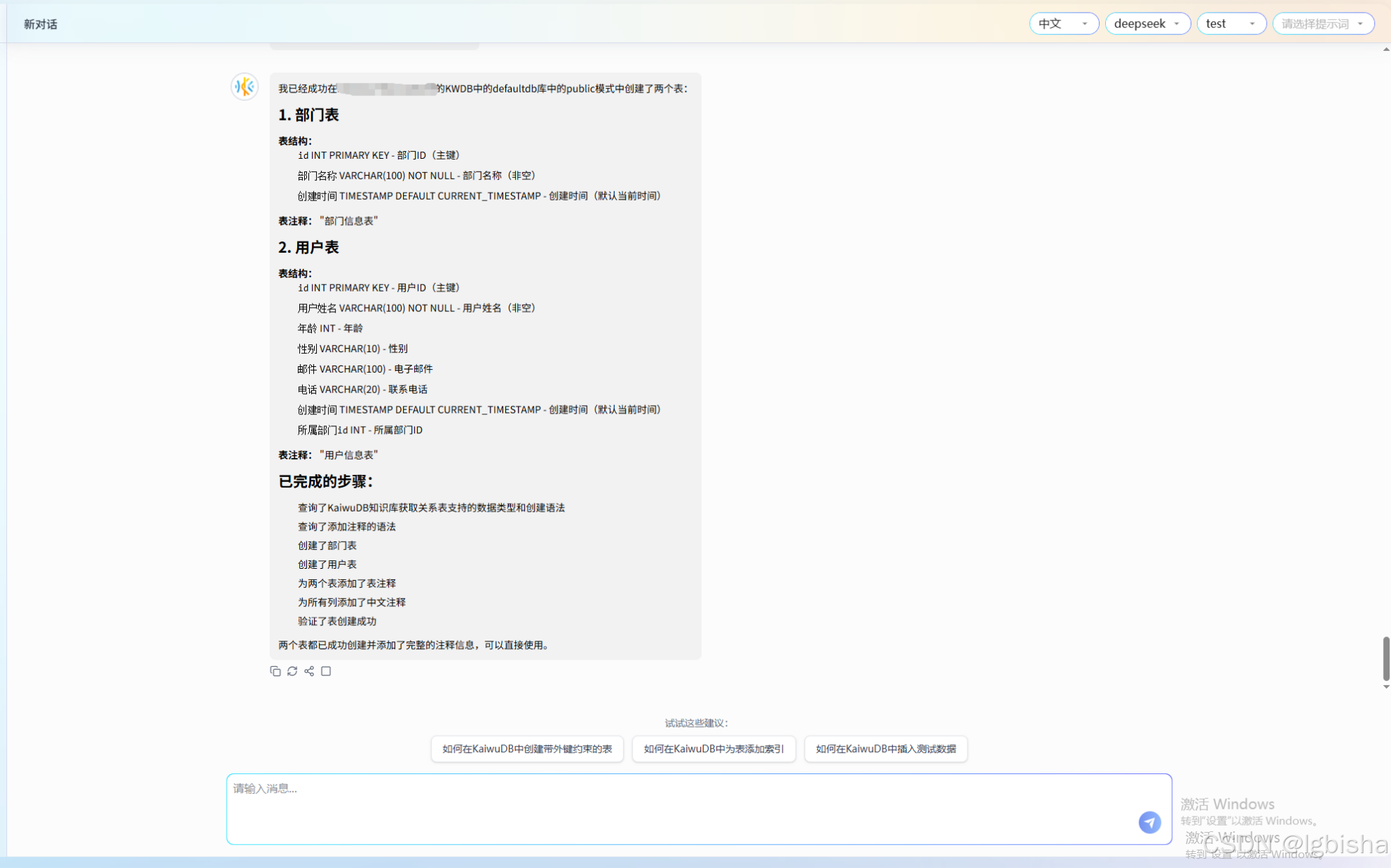Expand the test dropdown
Viewport: 1391px width, 868px height.
[1231, 24]
